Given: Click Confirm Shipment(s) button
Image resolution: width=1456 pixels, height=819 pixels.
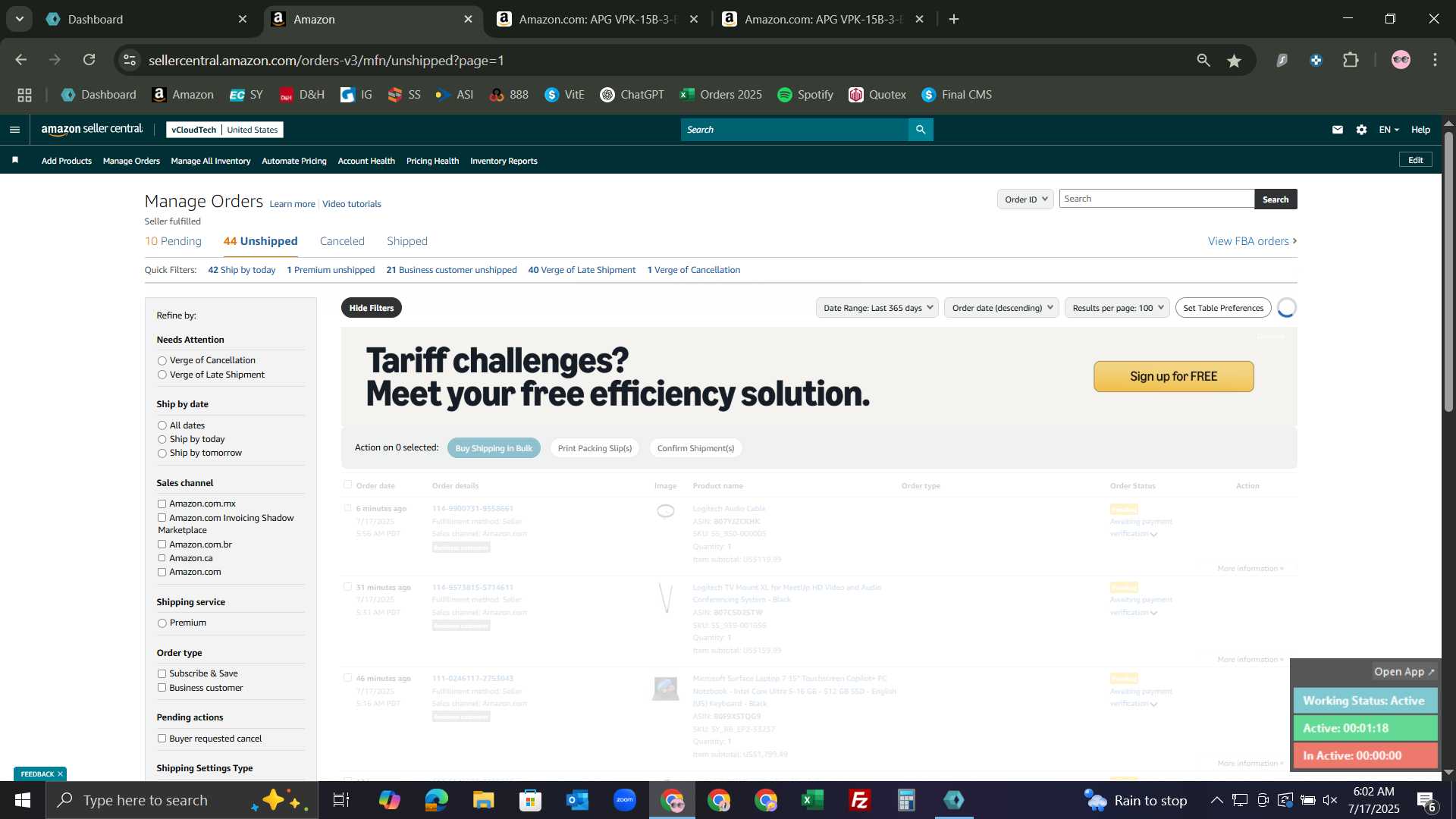Looking at the screenshot, I should [695, 448].
